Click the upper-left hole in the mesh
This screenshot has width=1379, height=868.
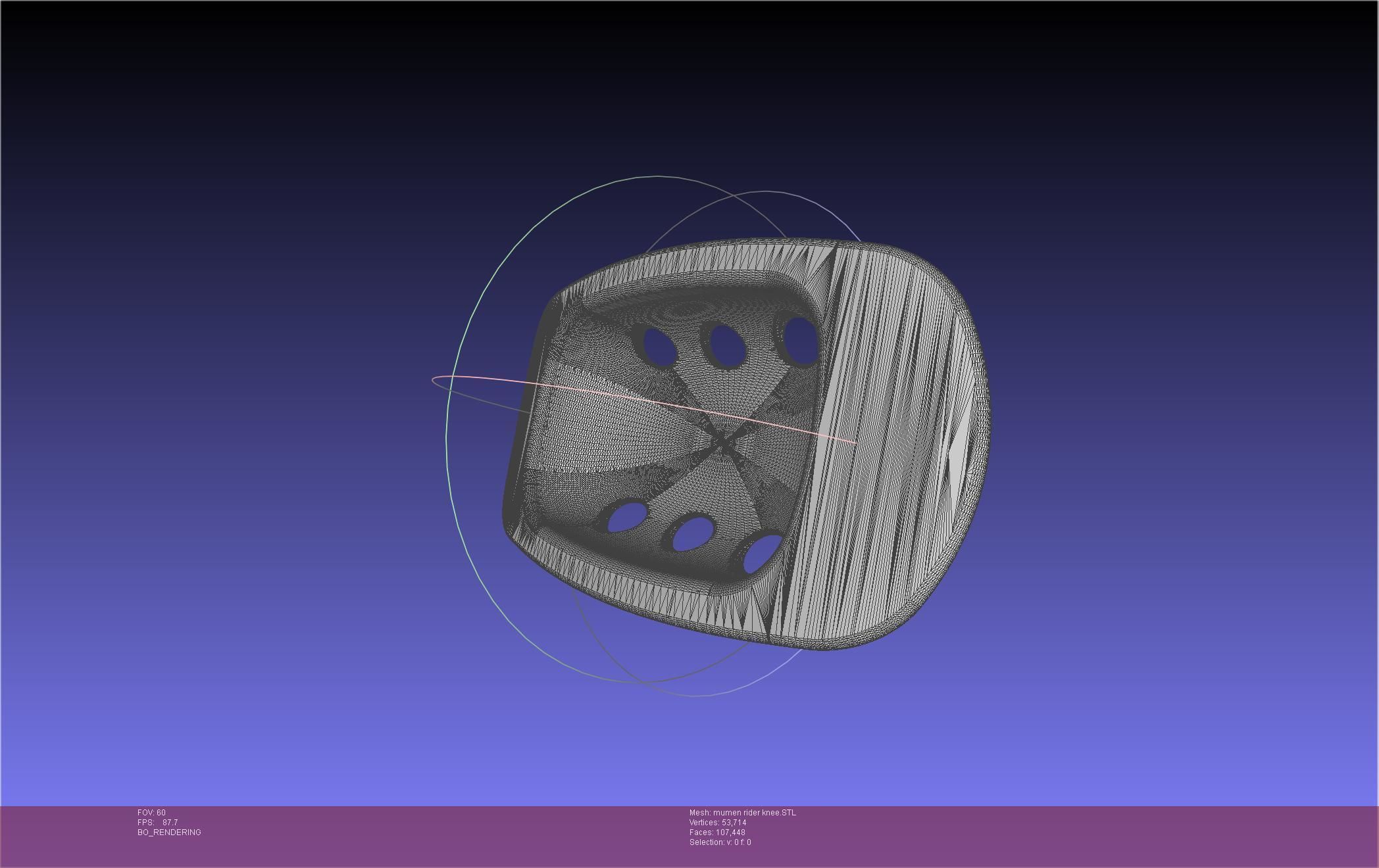(659, 348)
